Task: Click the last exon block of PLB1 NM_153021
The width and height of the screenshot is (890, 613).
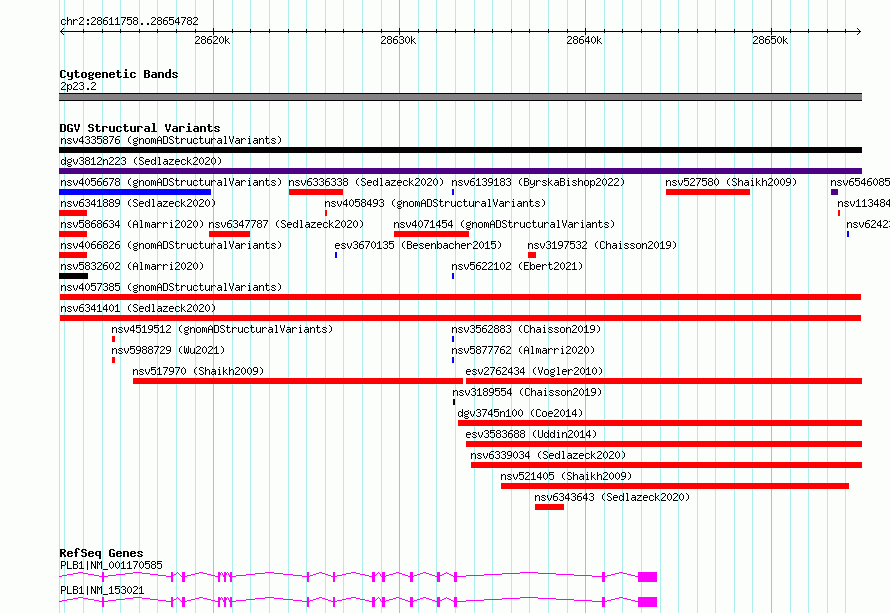Action: coord(648,602)
